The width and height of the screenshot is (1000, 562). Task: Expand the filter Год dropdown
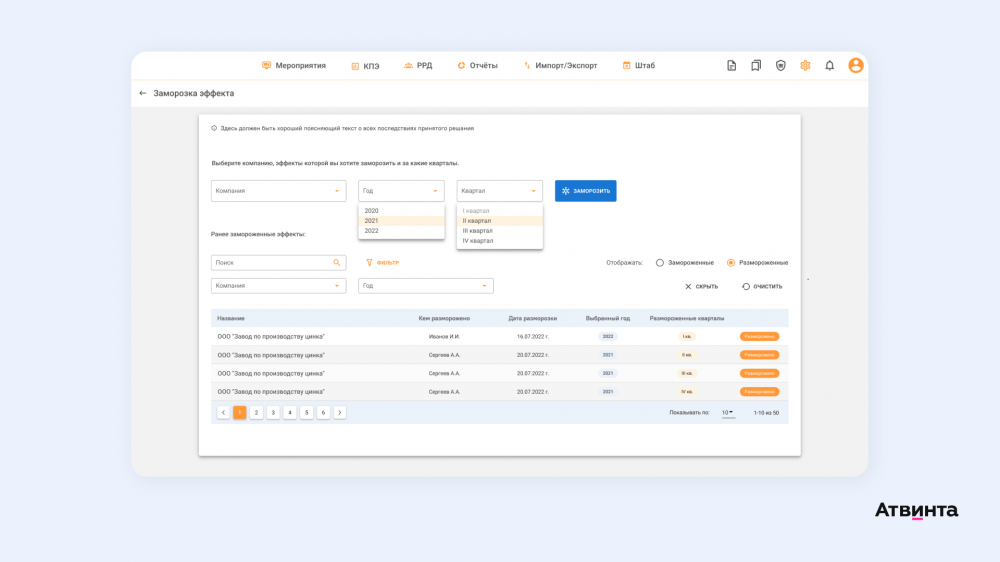tap(426, 286)
